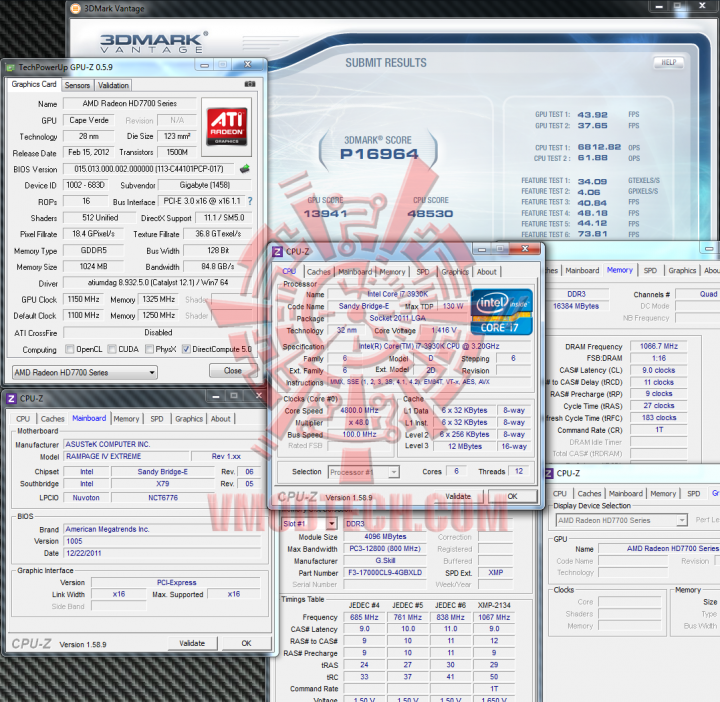The image size is (720, 702).
Task: Click OK in the front CPU-Z window
Action: [512, 496]
